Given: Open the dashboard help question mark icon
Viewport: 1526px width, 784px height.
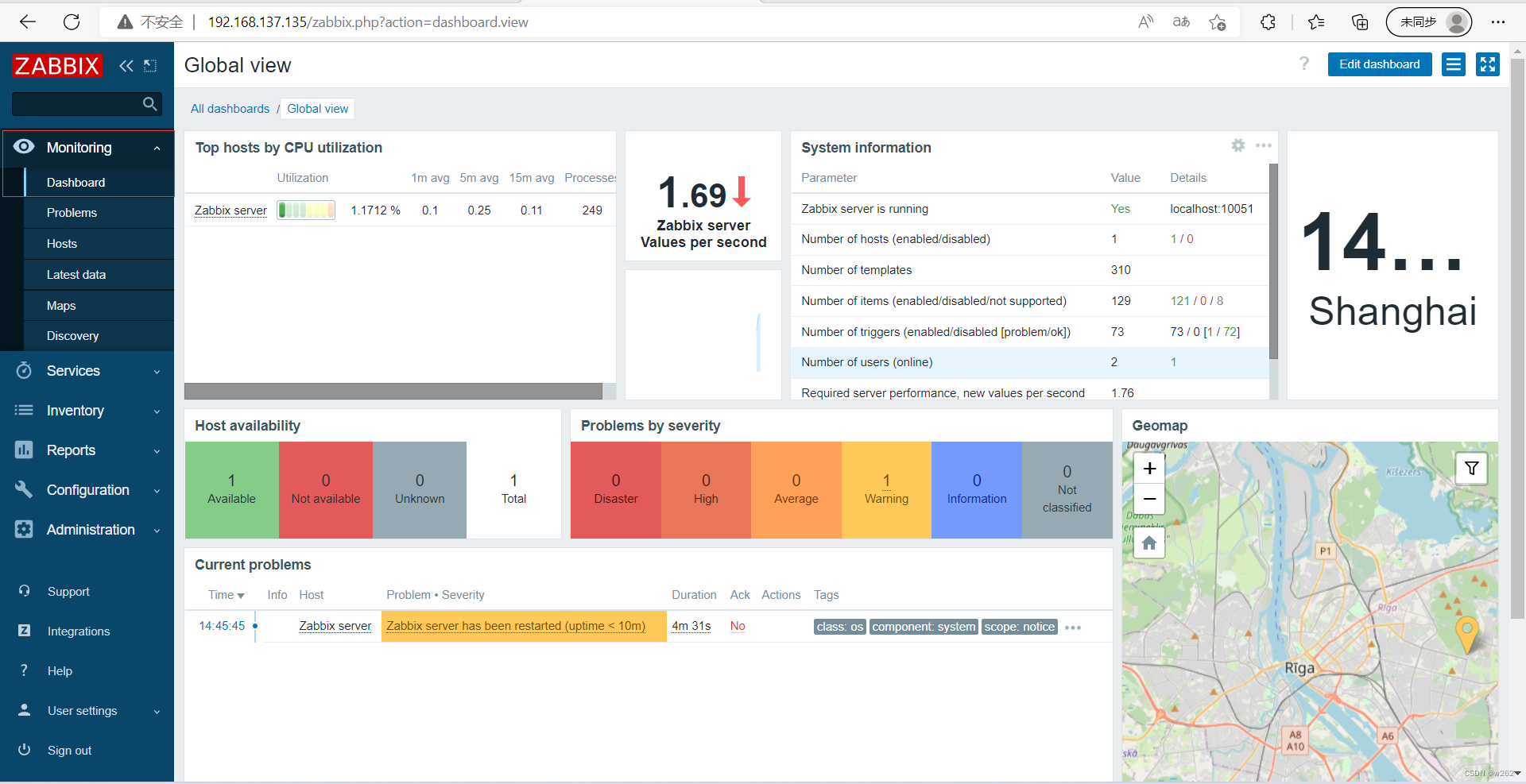Looking at the screenshot, I should (x=1304, y=64).
